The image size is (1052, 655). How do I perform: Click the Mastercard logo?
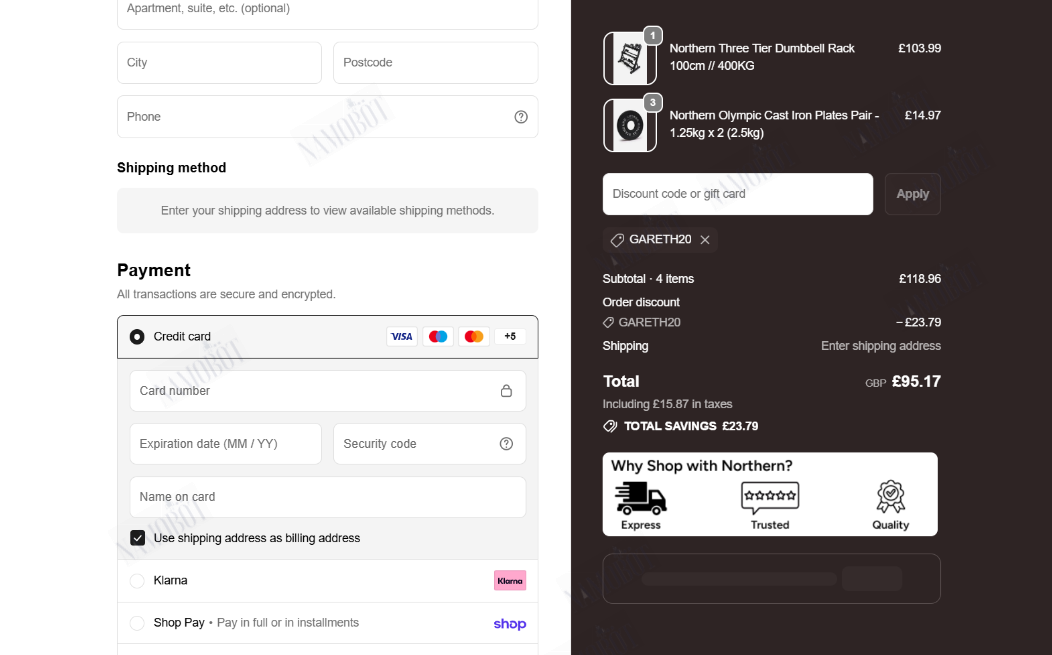[x=474, y=336]
